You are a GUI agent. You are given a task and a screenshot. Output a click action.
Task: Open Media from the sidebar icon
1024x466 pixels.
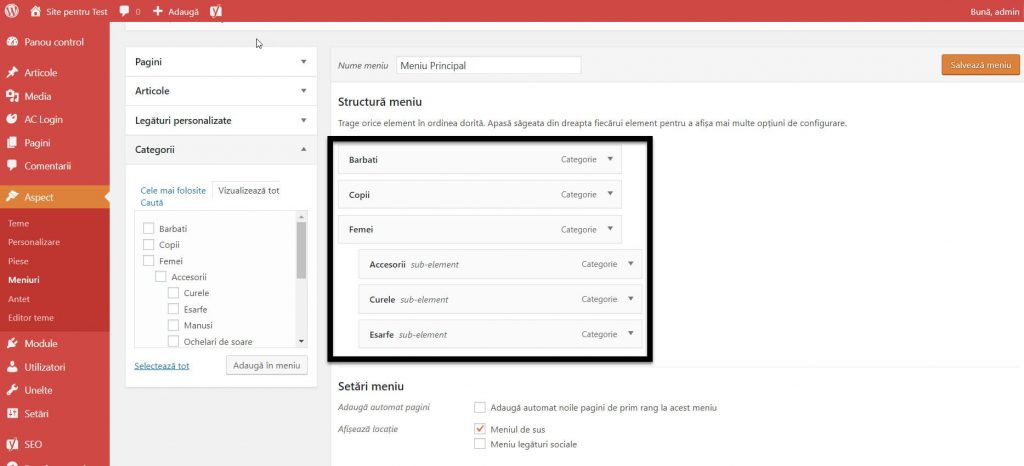click(x=12, y=96)
